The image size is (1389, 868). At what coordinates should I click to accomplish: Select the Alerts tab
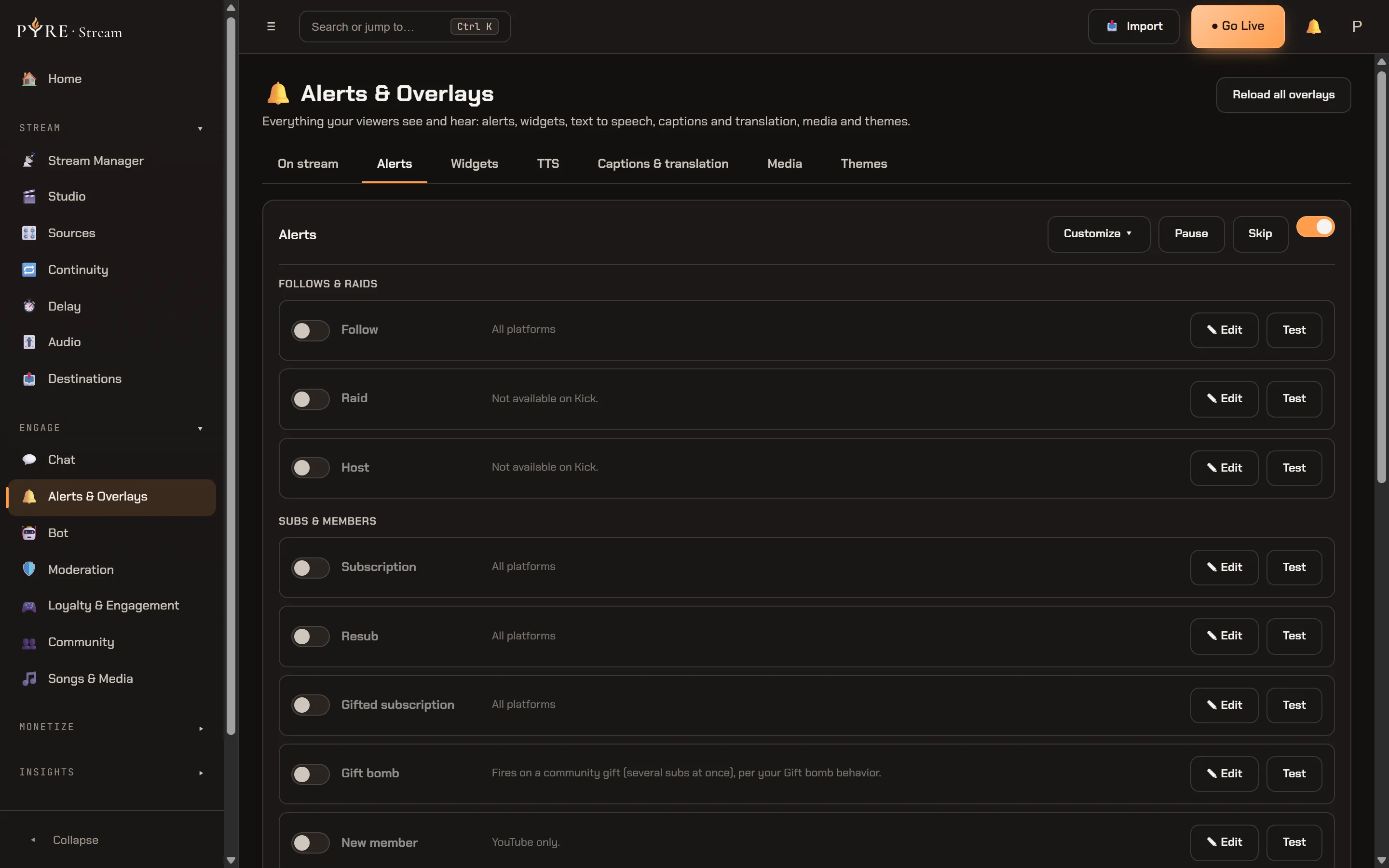click(x=395, y=163)
